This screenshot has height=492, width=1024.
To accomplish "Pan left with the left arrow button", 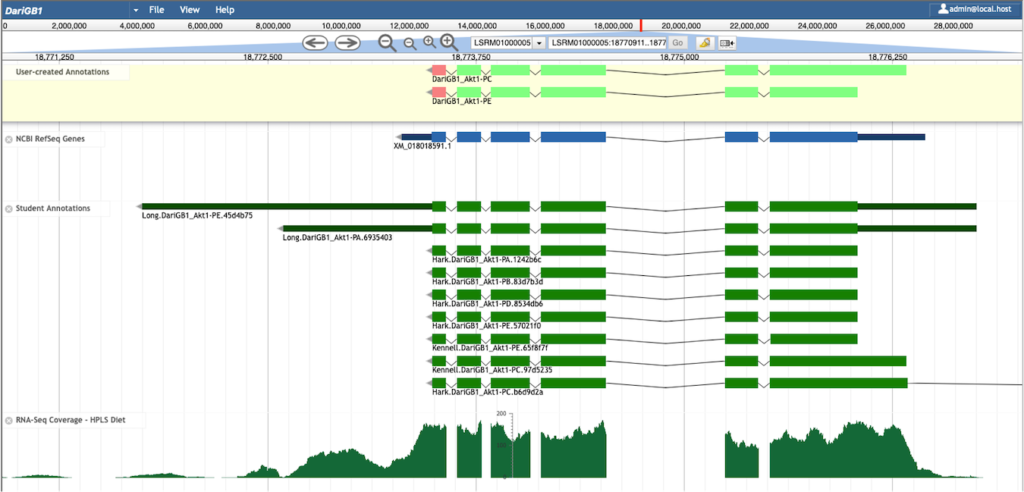I will [316, 43].
